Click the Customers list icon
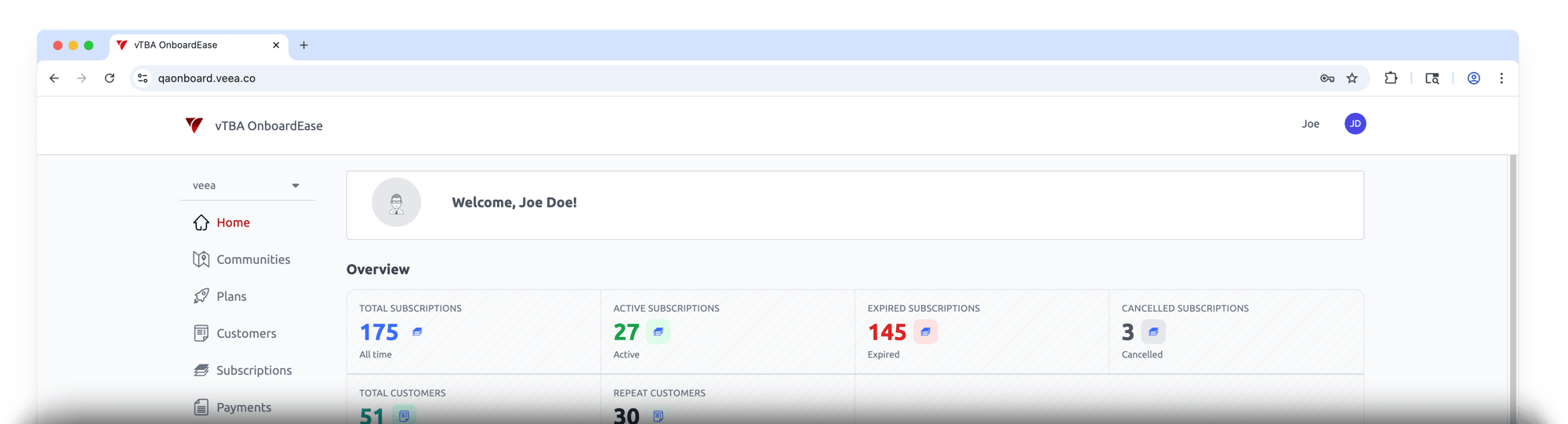This screenshot has height=424, width=1568. point(201,333)
